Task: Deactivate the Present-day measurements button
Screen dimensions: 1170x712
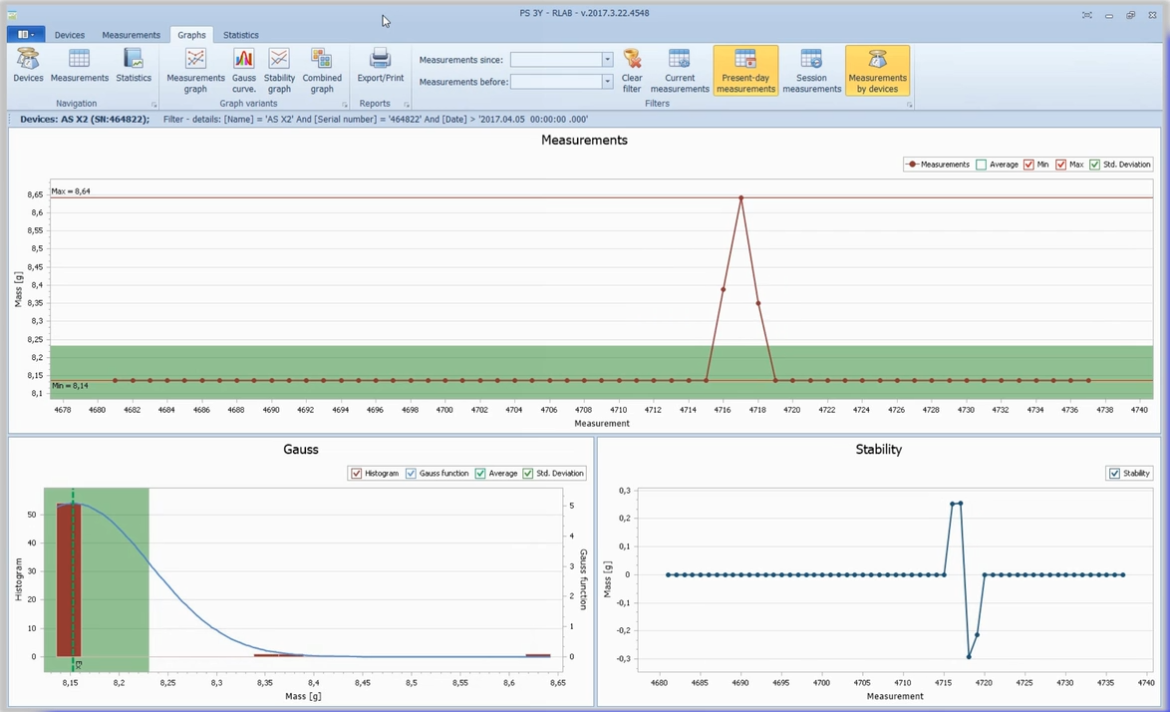Action: [745, 68]
